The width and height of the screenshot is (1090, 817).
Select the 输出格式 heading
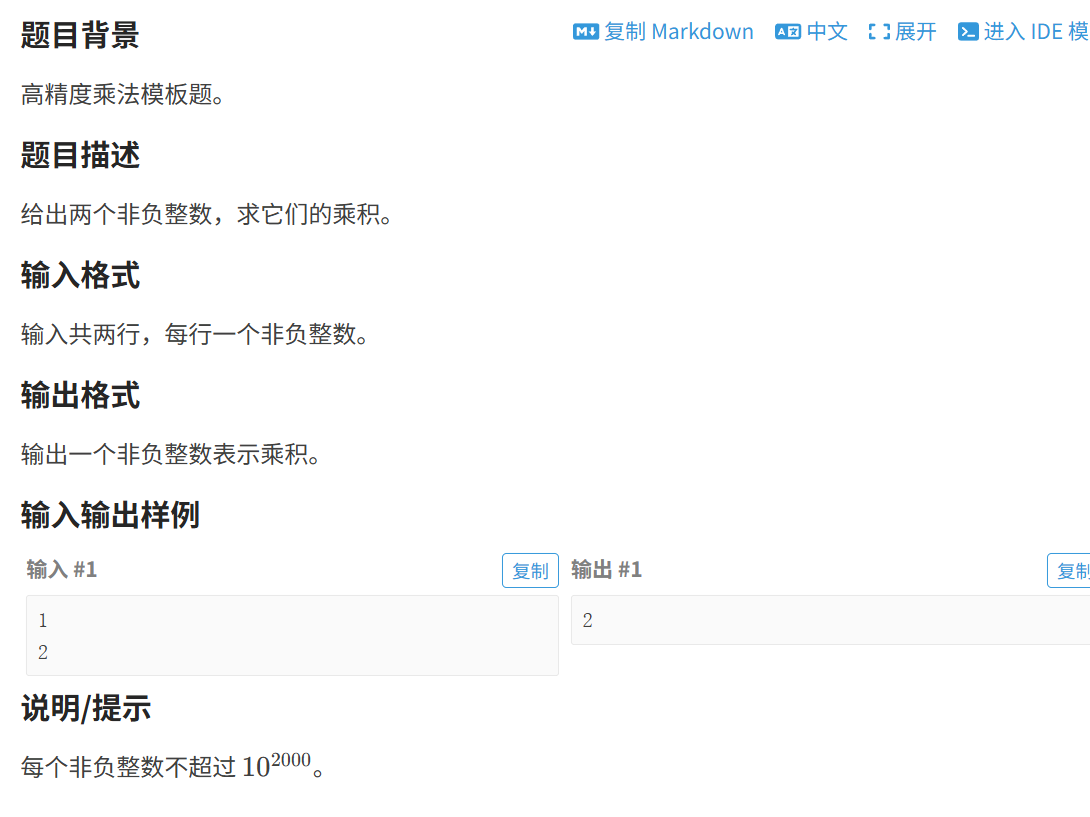click(80, 396)
